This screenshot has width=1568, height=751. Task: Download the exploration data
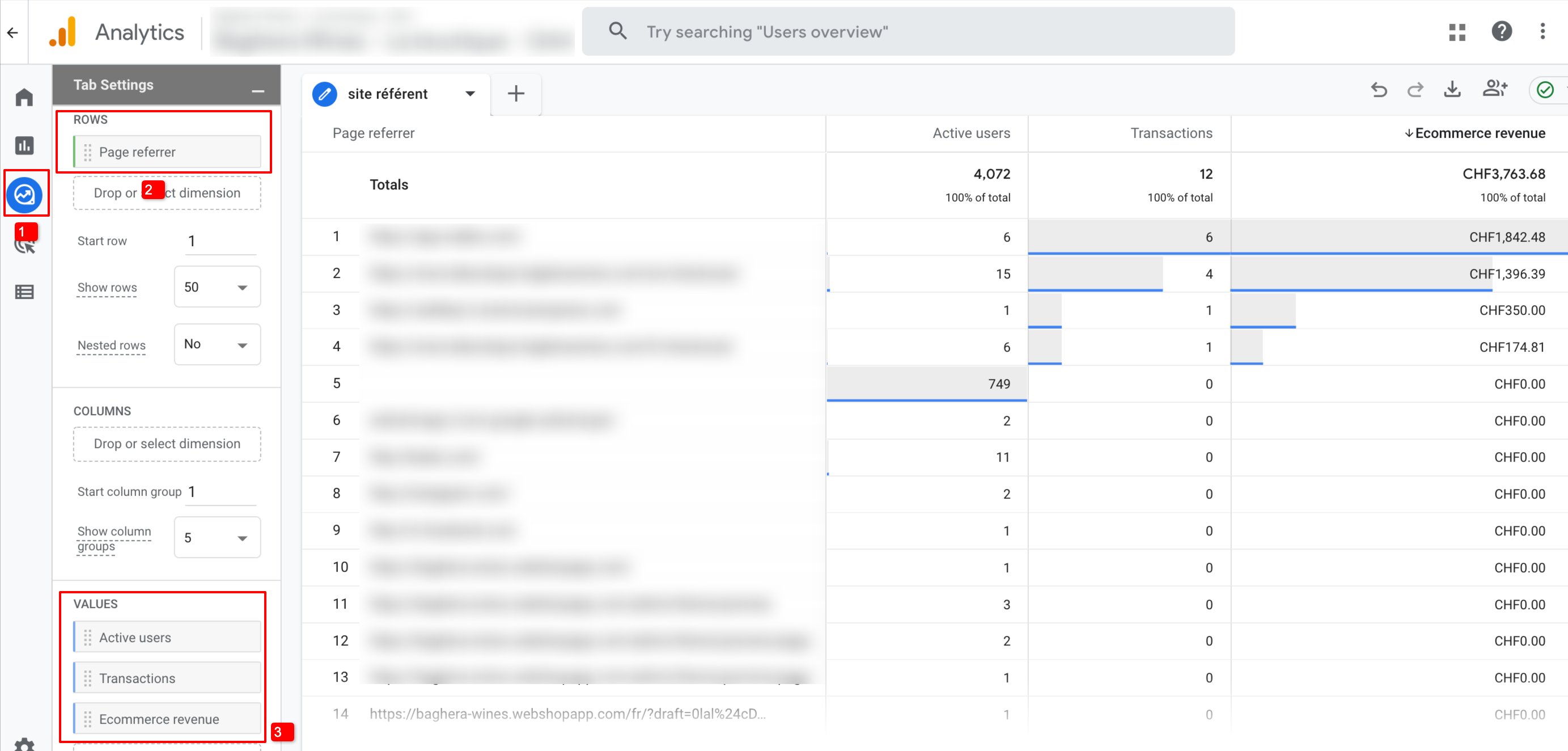pyautogui.click(x=1452, y=90)
